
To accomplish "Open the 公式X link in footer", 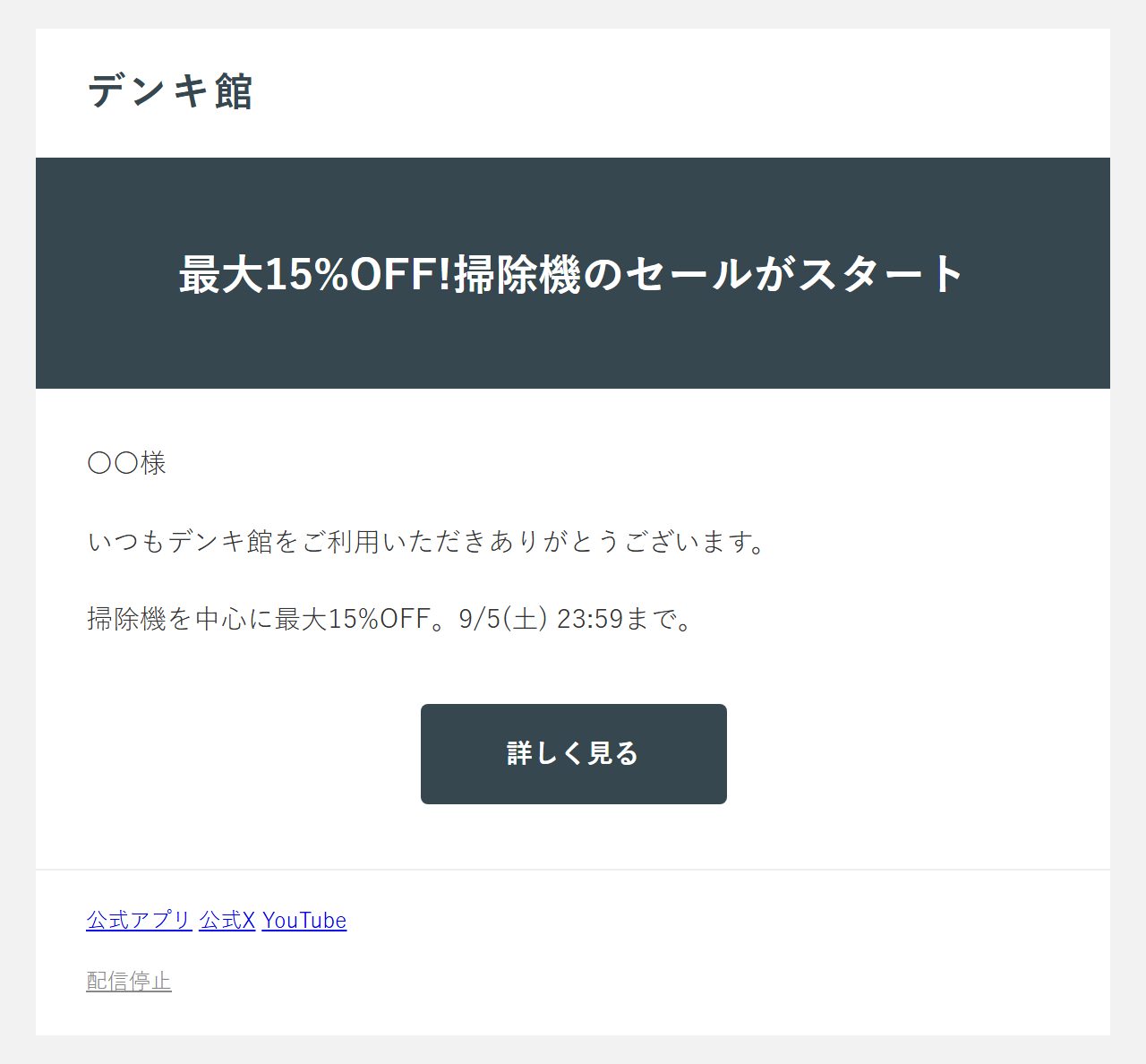I will (227, 920).
